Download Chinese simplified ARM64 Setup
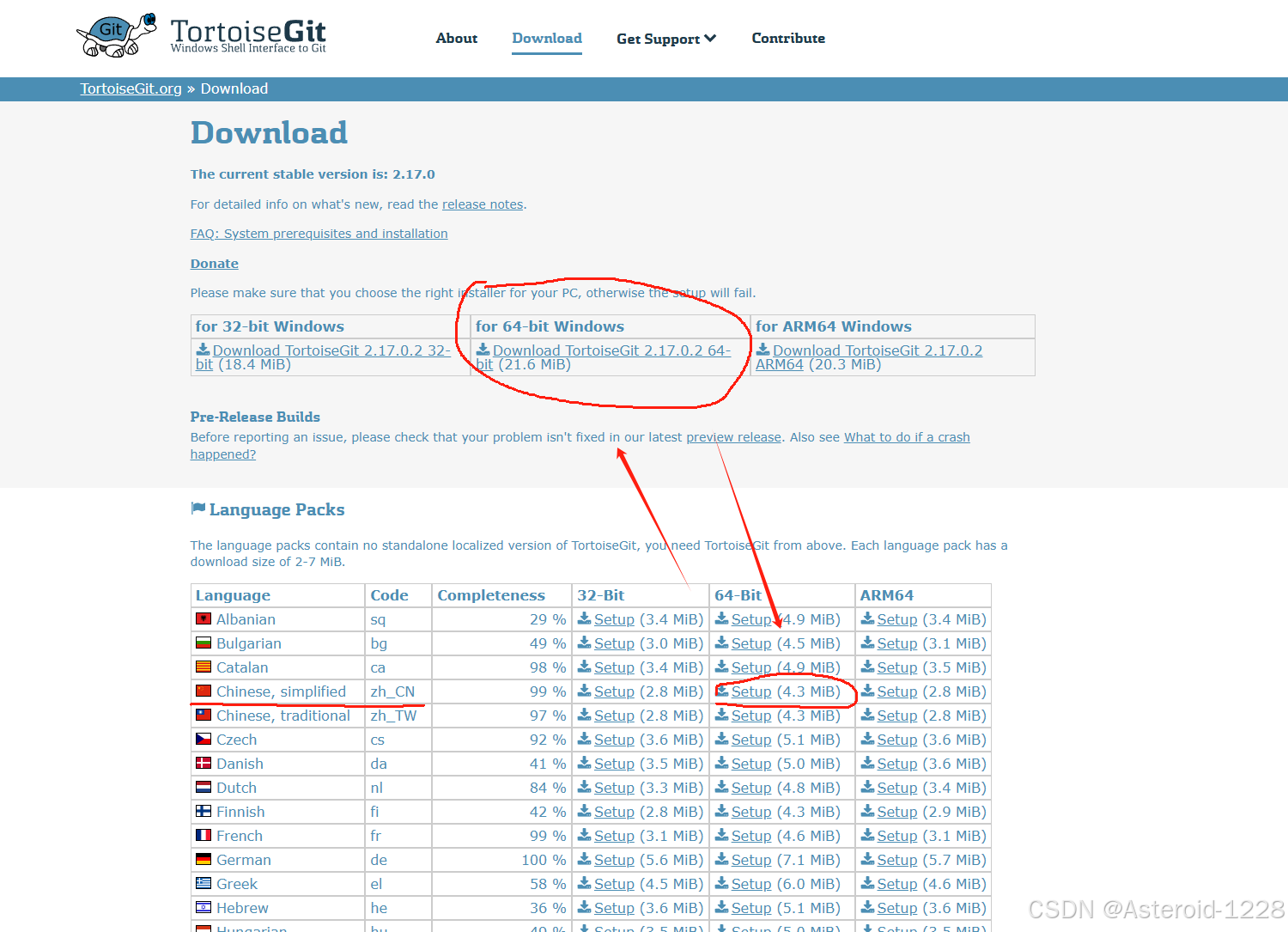This screenshot has height=932, width=1288. click(x=897, y=691)
